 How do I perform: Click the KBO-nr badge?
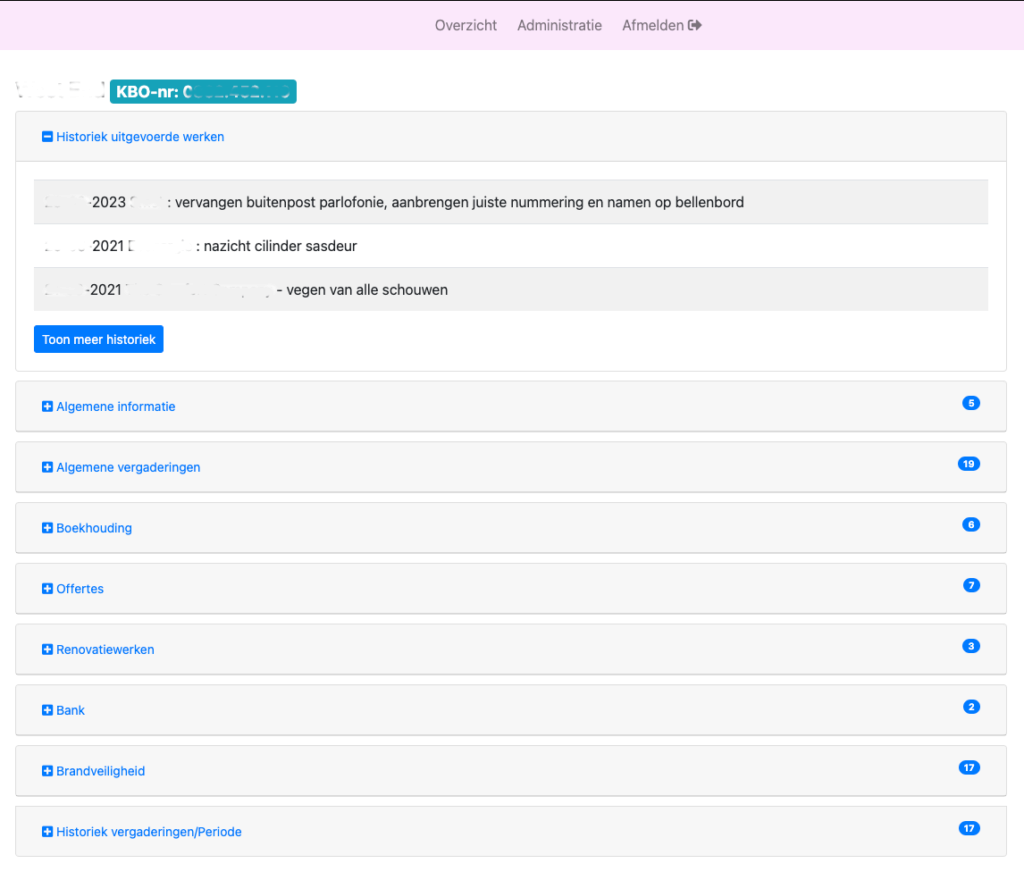[203, 91]
